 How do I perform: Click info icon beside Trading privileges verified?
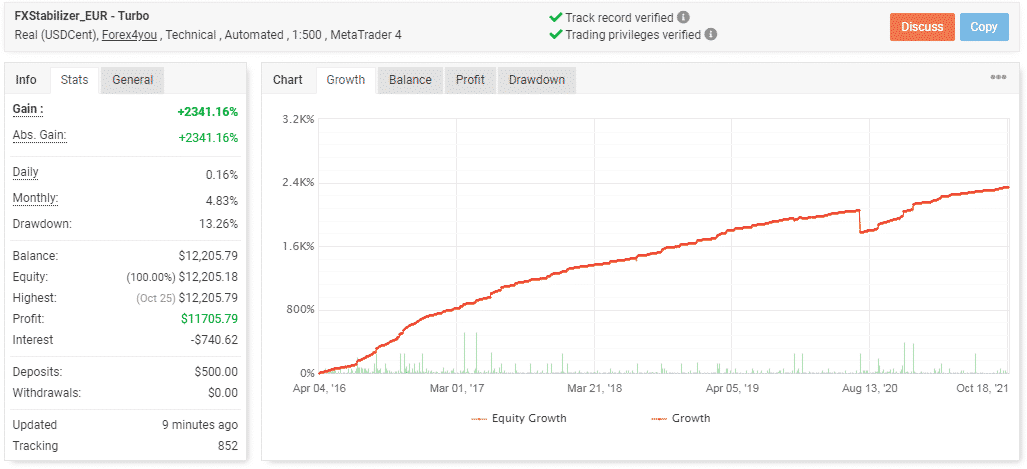(711, 34)
